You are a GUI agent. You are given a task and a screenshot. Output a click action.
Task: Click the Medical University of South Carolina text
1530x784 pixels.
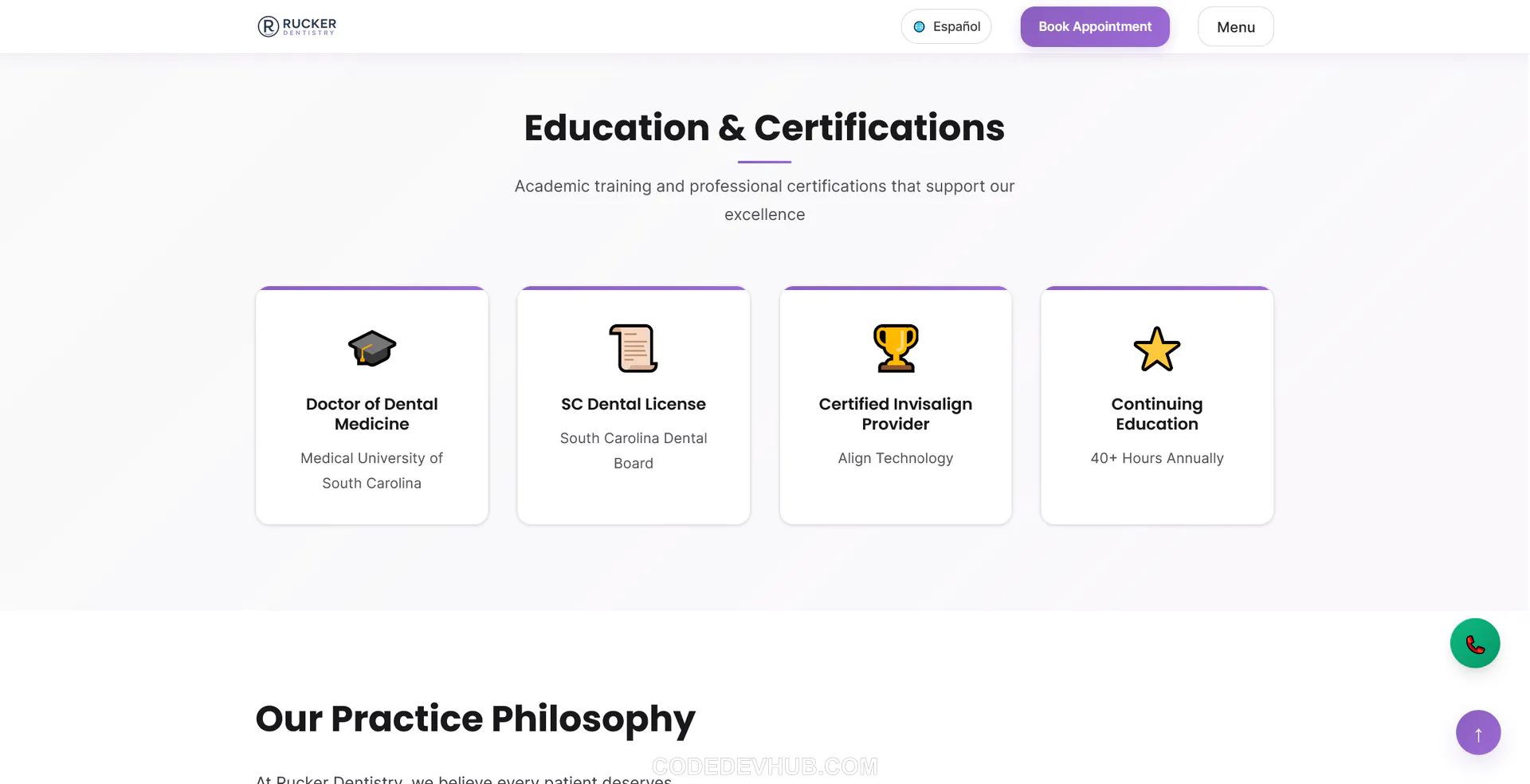372,470
